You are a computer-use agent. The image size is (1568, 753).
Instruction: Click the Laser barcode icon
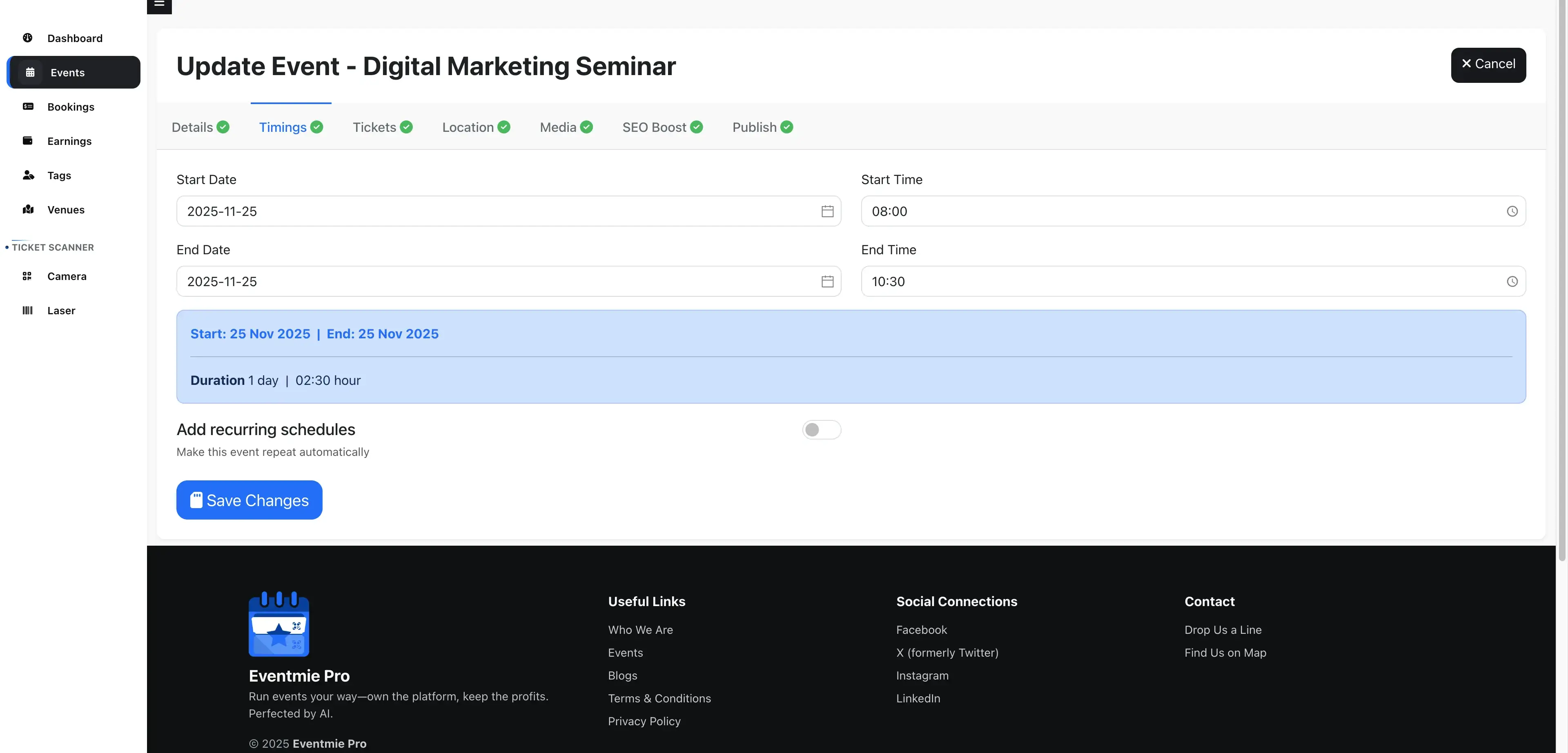point(27,310)
